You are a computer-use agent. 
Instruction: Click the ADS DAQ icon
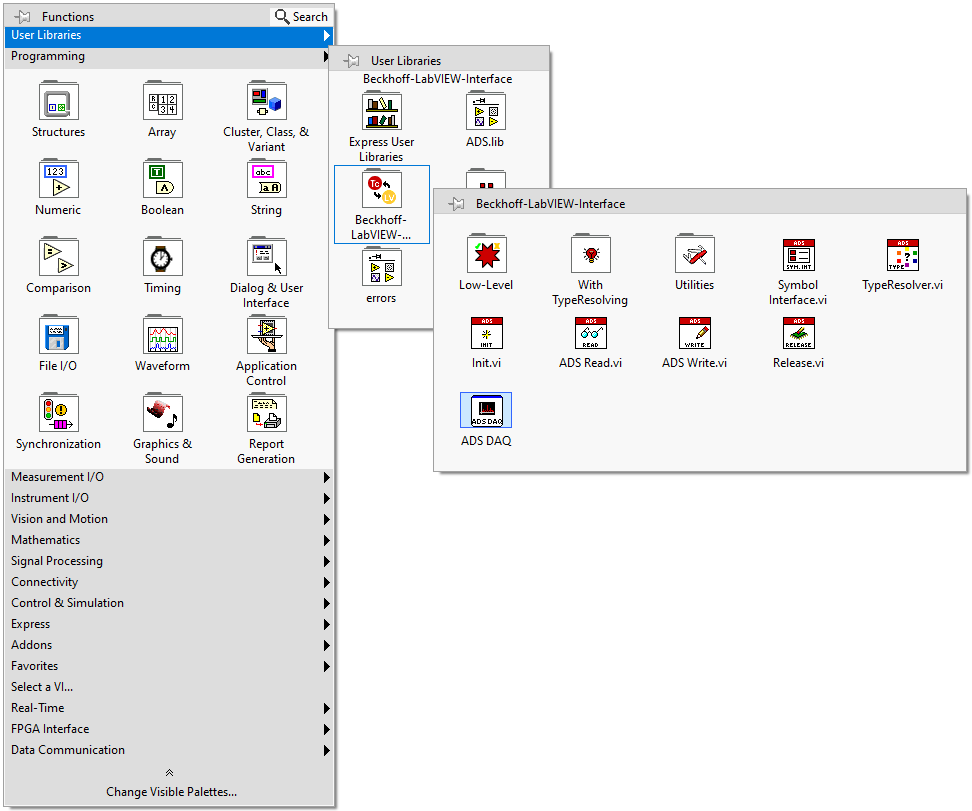[x=486, y=409]
